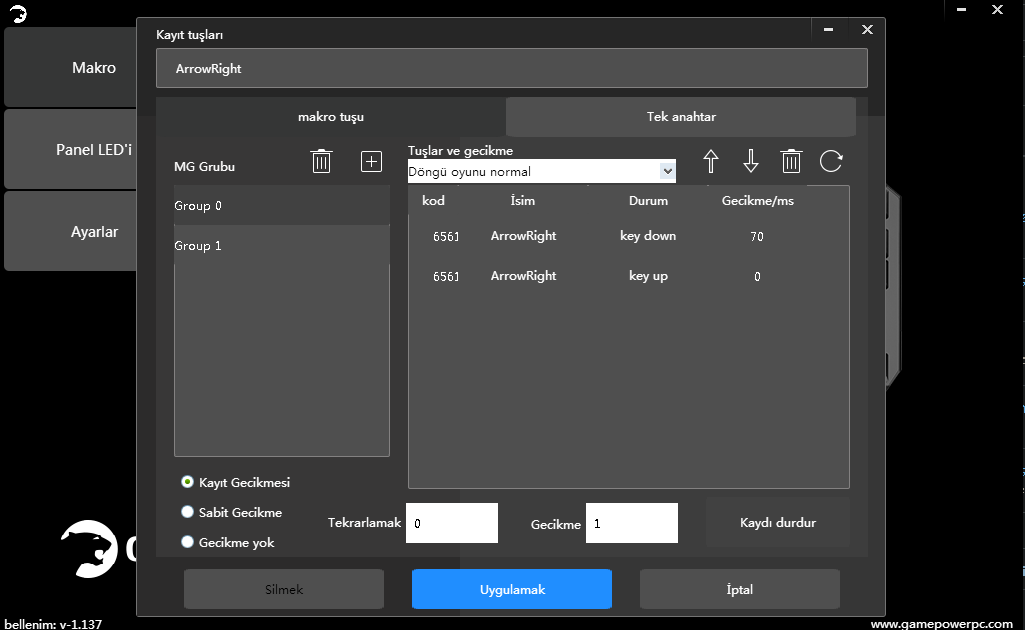Image resolution: width=1025 pixels, height=630 pixels.
Task: Add a new MG group with plus icon
Action: (371, 161)
